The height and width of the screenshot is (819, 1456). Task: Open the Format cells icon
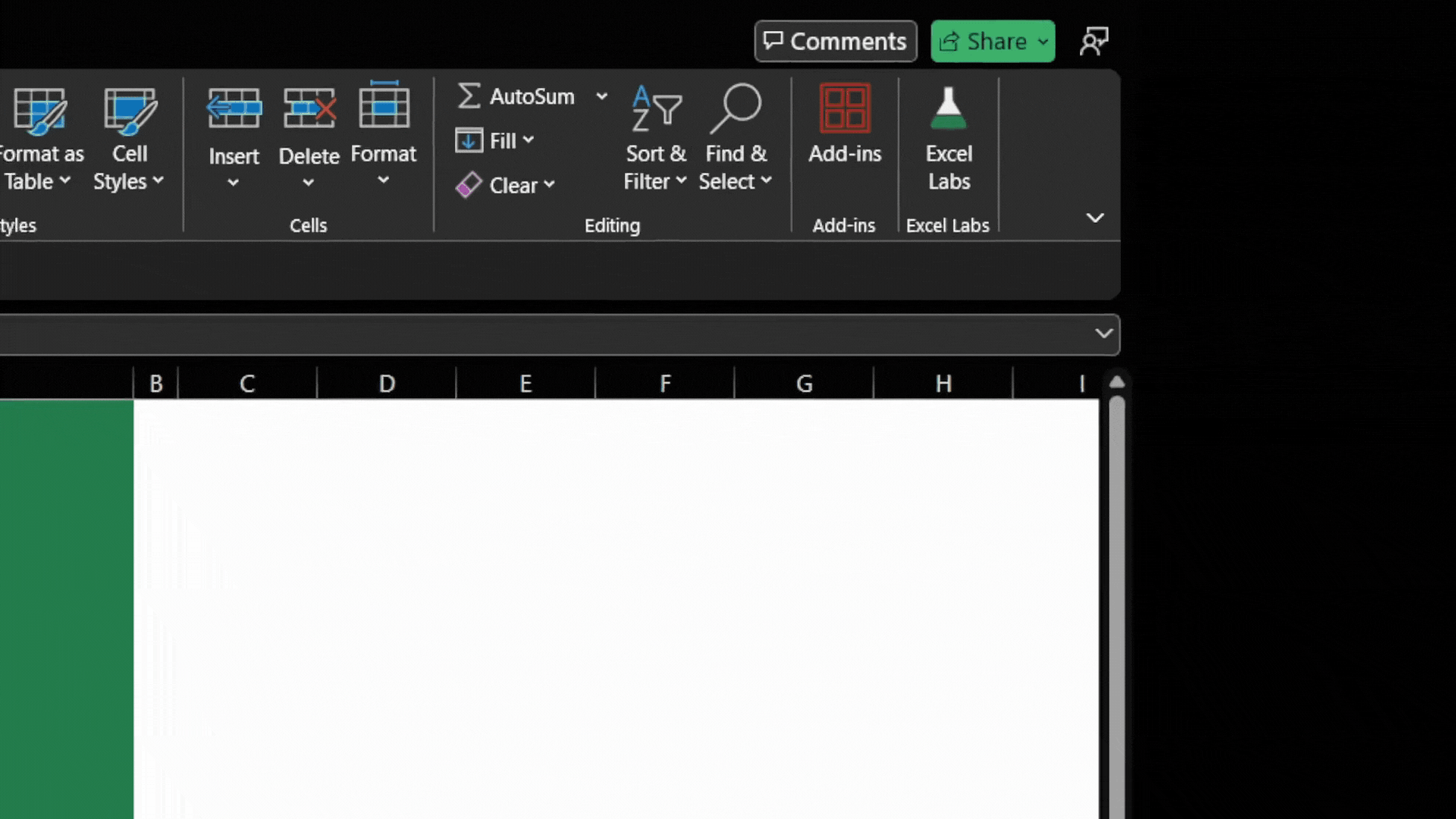click(x=384, y=108)
